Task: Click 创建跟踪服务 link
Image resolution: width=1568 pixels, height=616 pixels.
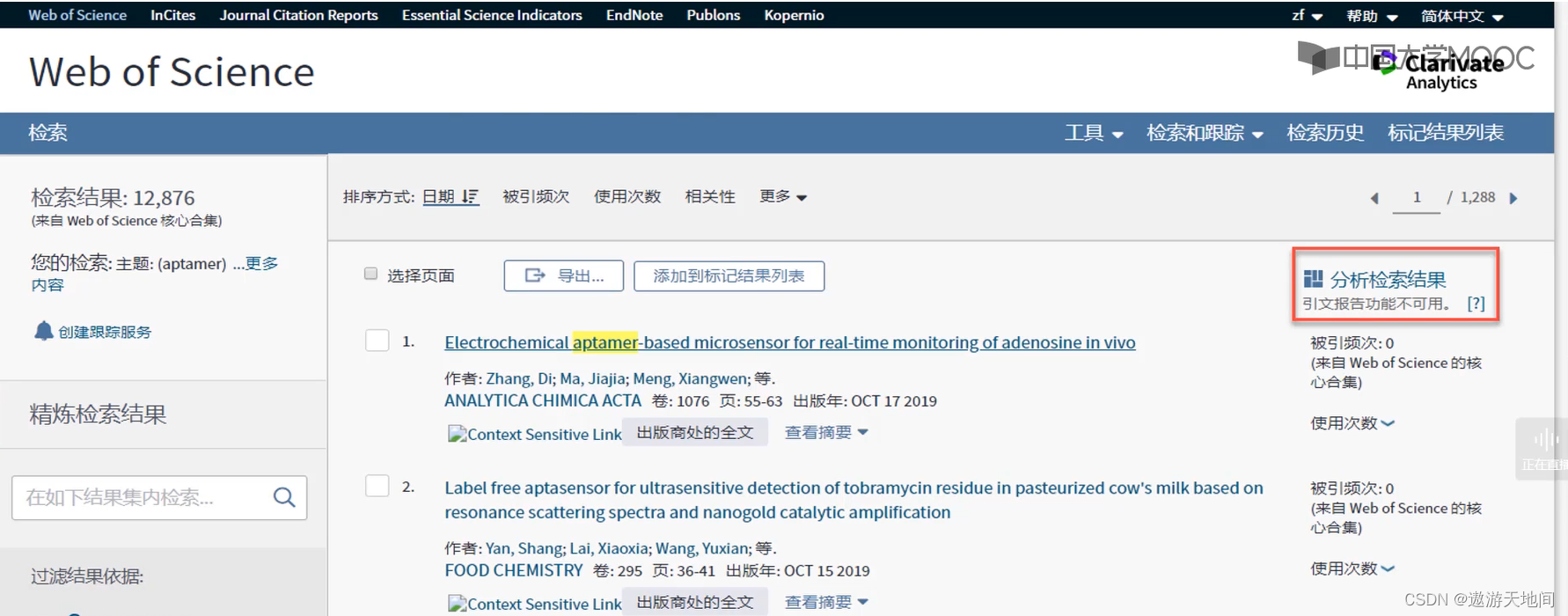Action: 105,332
